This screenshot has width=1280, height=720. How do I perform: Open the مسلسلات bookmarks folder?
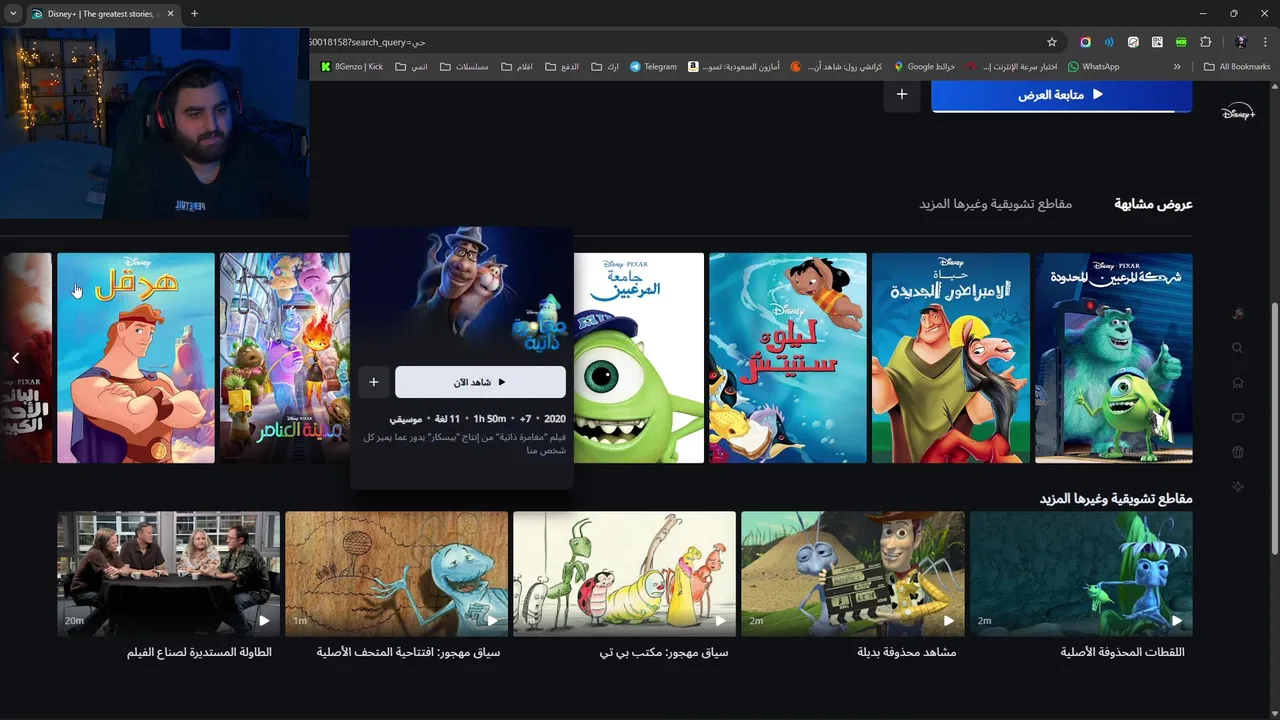pos(464,67)
